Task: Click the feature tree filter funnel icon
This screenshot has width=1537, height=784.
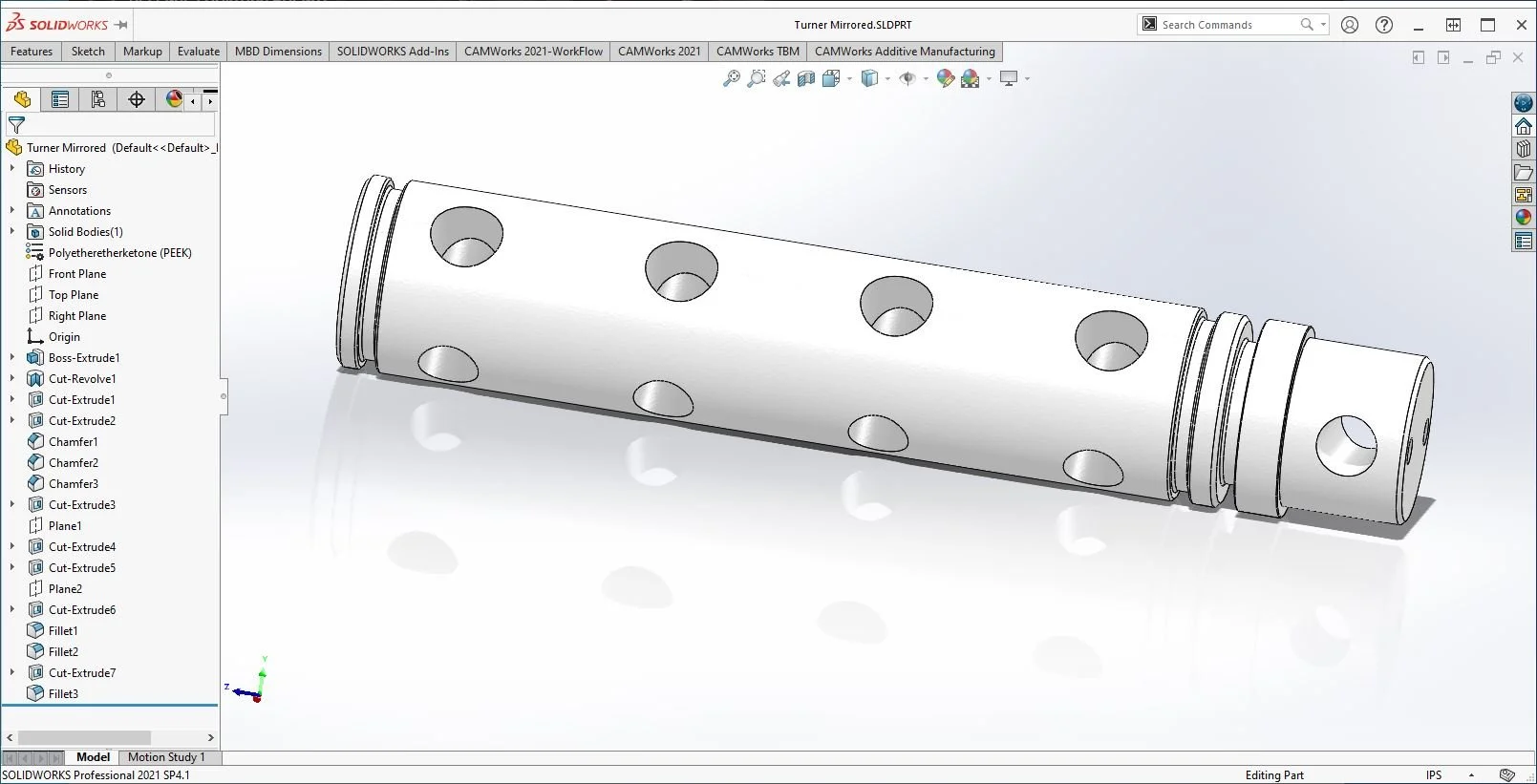Action: [16, 125]
